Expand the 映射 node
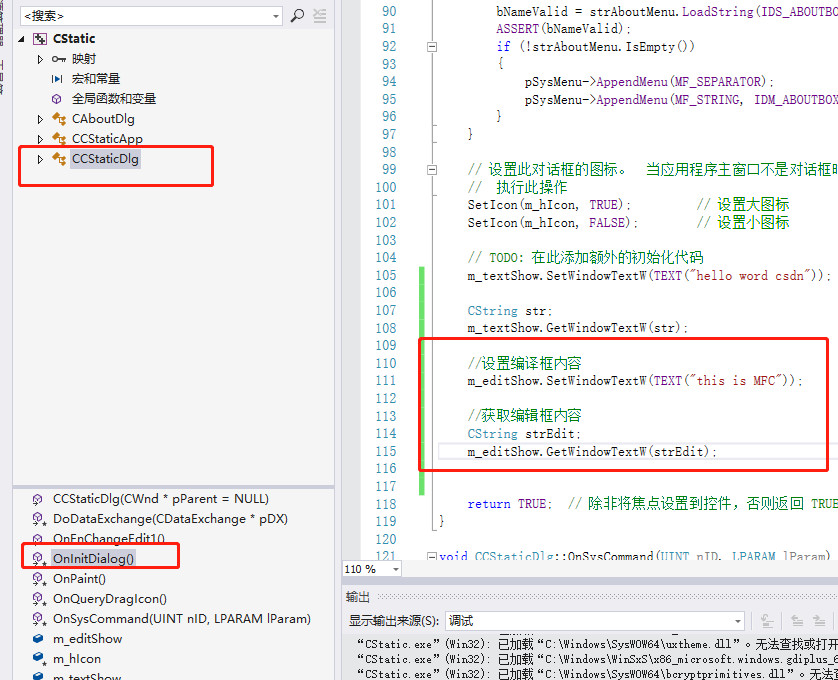Image resolution: width=838 pixels, height=680 pixels. pos(40,59)
